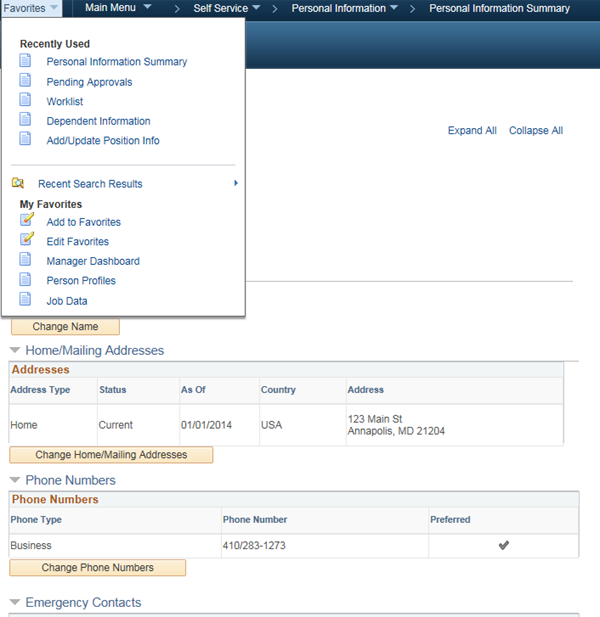Click Change Home/Mailing Addresses button

[111, 455]
